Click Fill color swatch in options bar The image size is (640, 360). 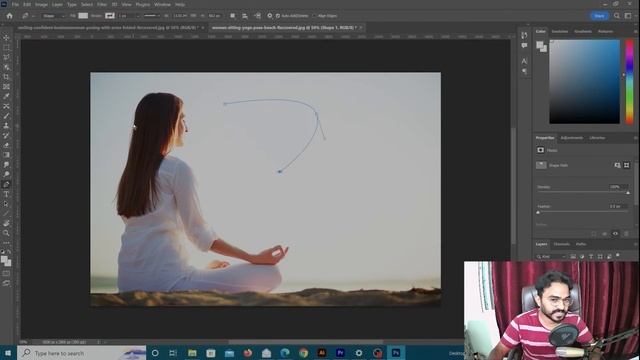tap(83, 16)
